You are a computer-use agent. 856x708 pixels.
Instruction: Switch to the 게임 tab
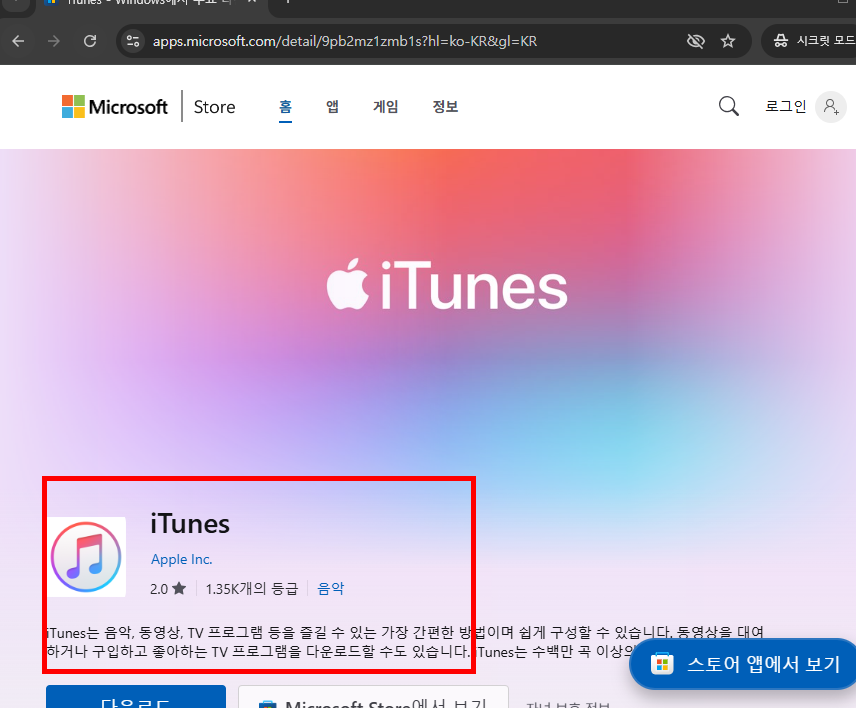tap(385, 106)
